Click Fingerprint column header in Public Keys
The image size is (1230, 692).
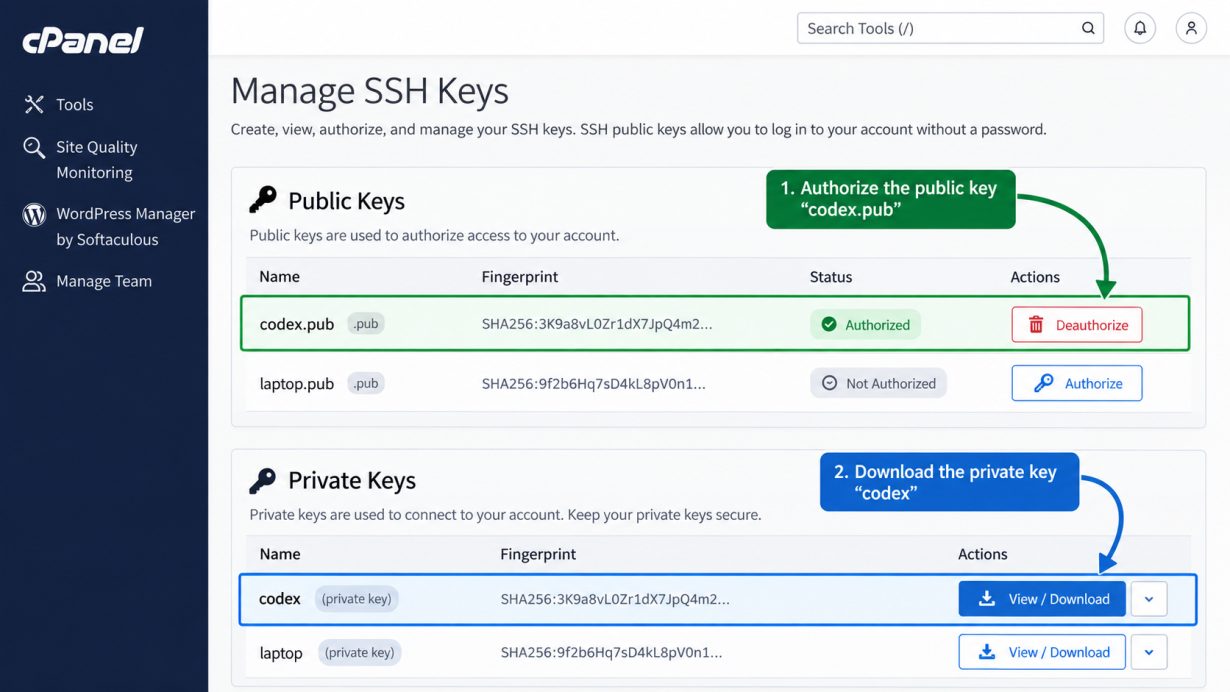click(x=520, y=277)
